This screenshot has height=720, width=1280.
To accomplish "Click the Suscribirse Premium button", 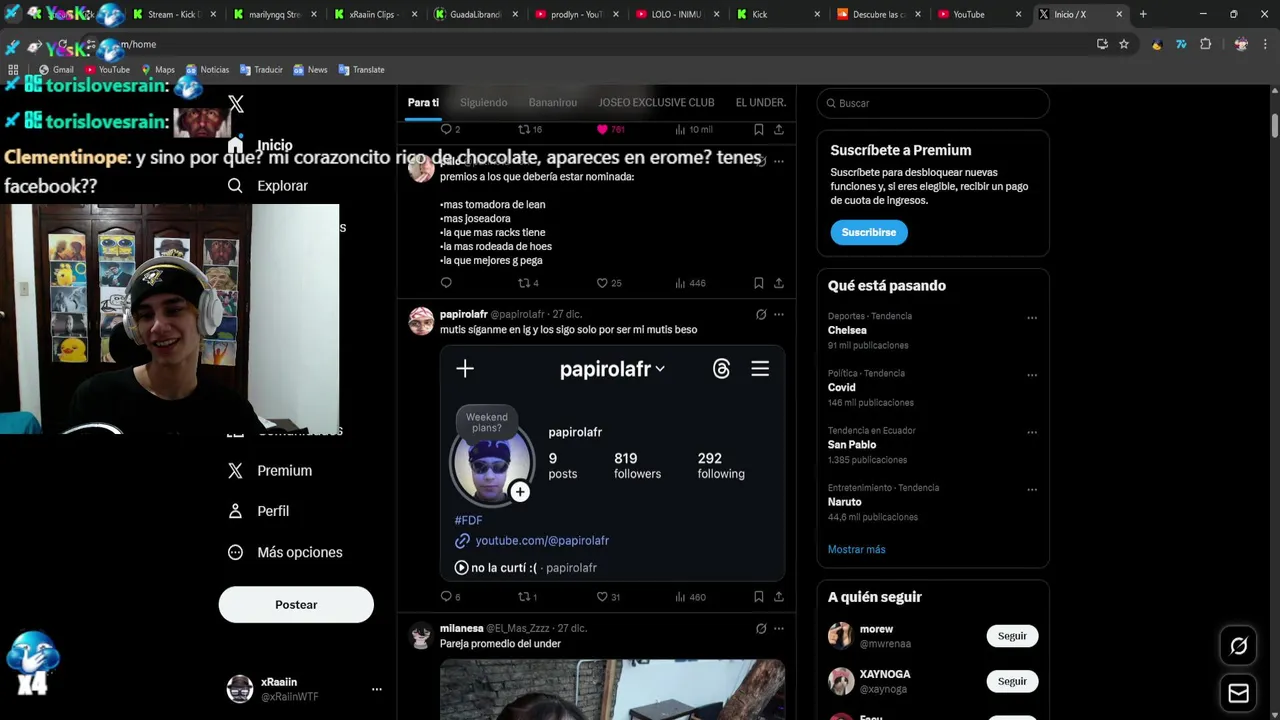I will [869, 232].
